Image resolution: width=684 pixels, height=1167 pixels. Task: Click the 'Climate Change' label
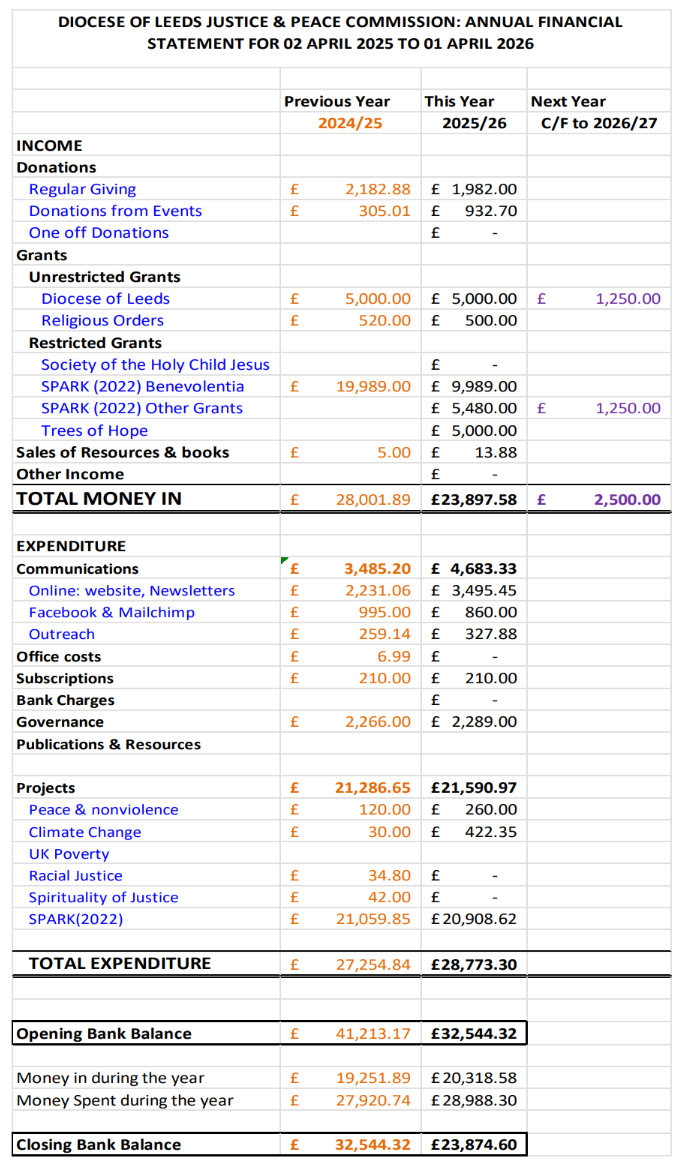[x=85, y=832]
